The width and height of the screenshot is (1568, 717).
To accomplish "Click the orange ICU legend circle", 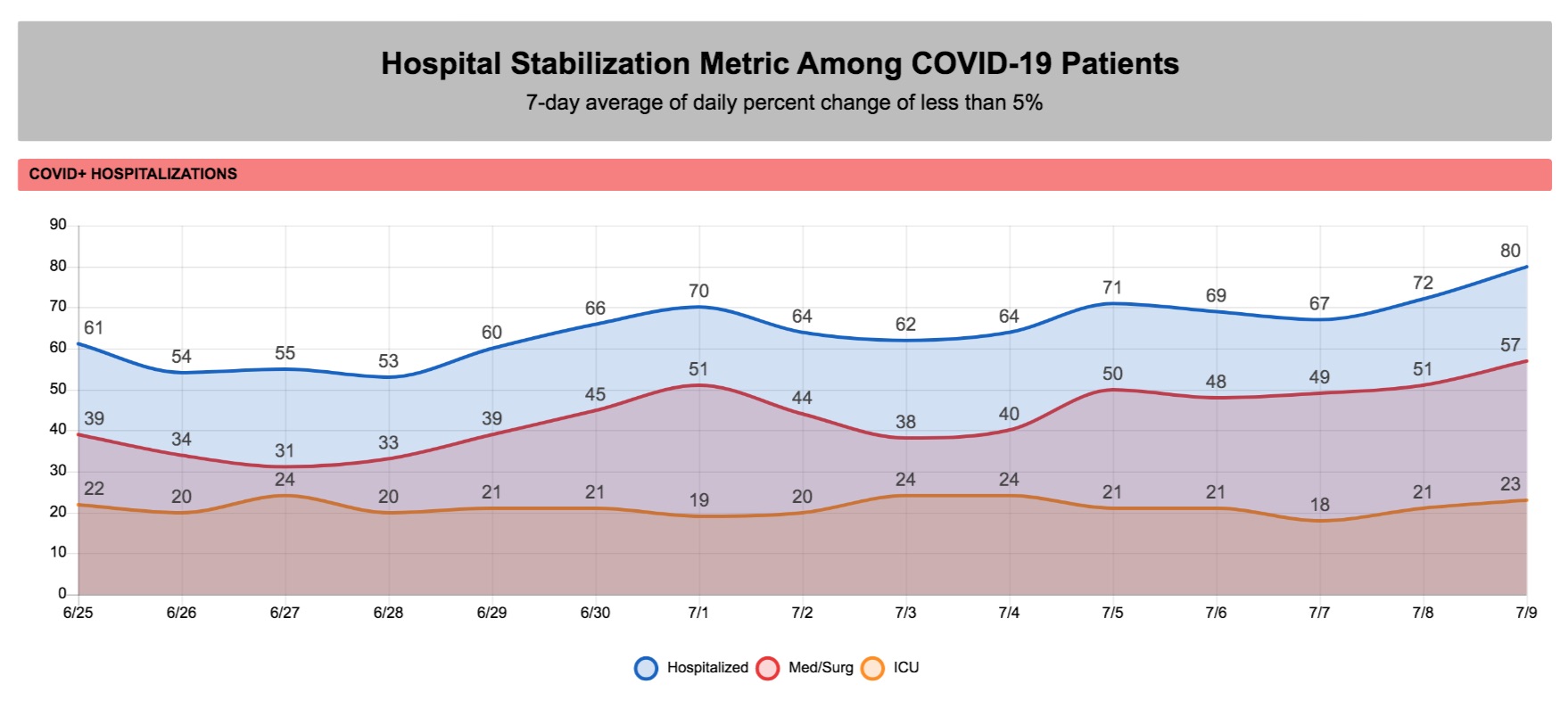I will (873, 668).
